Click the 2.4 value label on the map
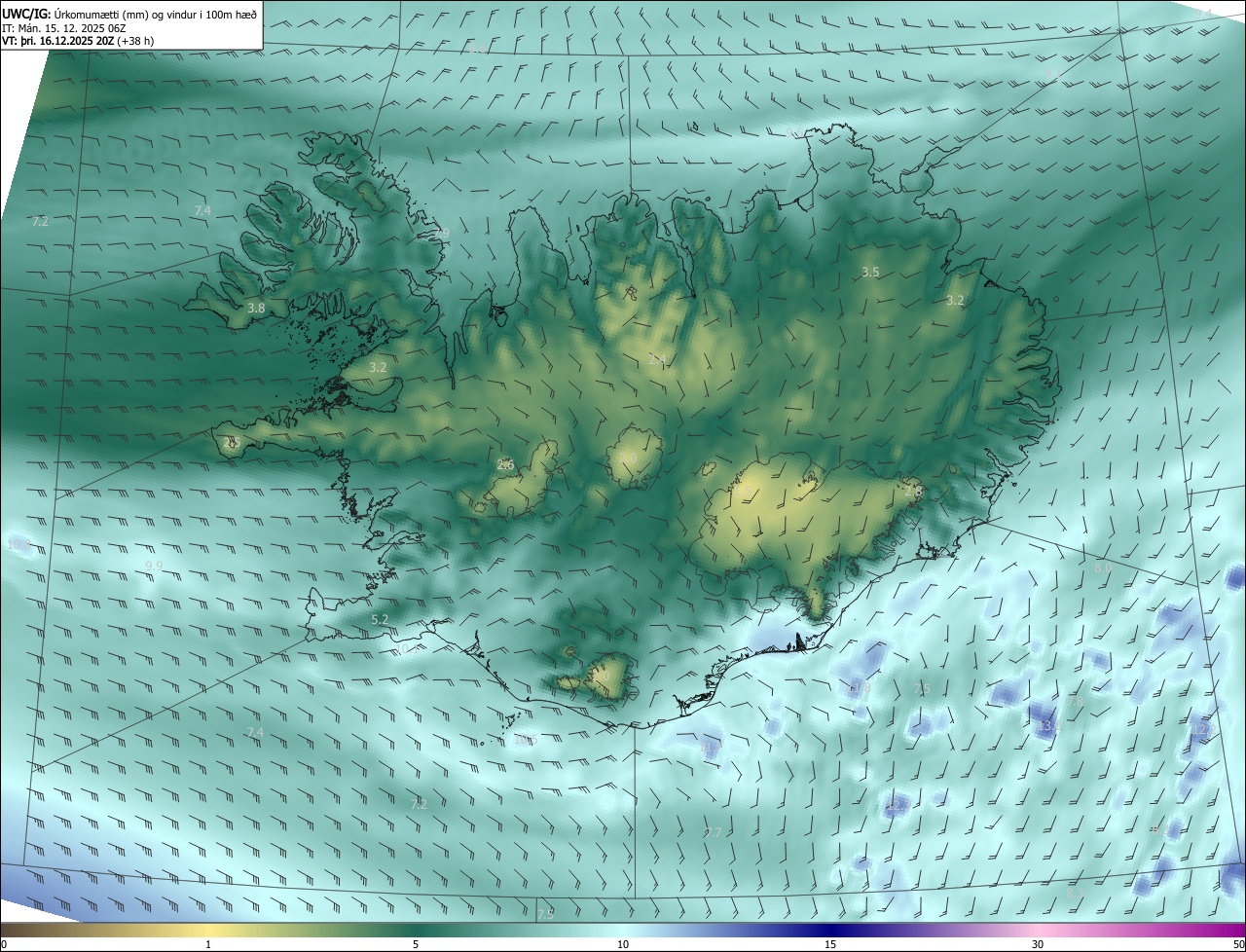Viewport: 1246px width, 952px height. point(657,359)
